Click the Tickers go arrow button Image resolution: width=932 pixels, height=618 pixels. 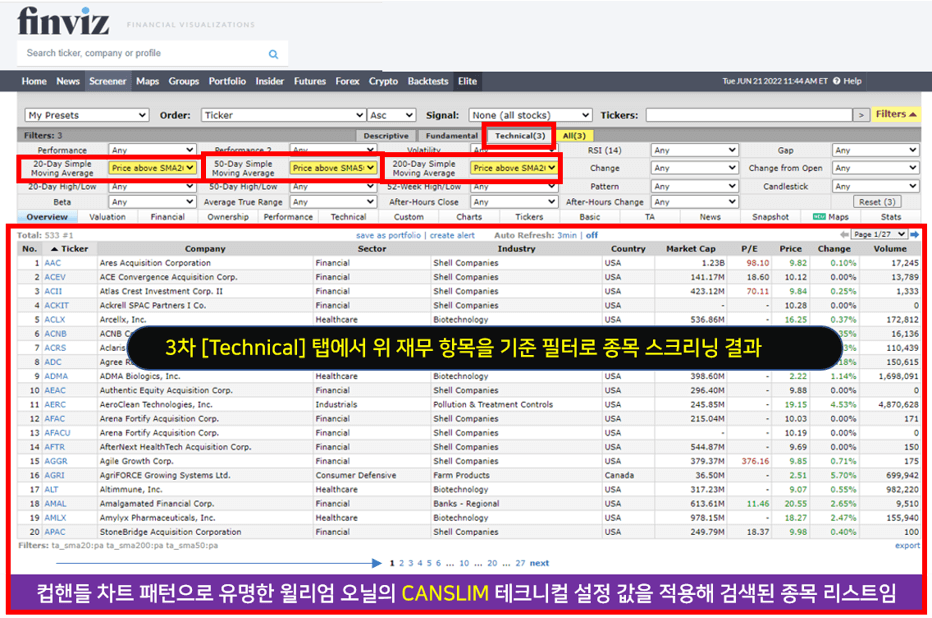[x=861, y=115]
